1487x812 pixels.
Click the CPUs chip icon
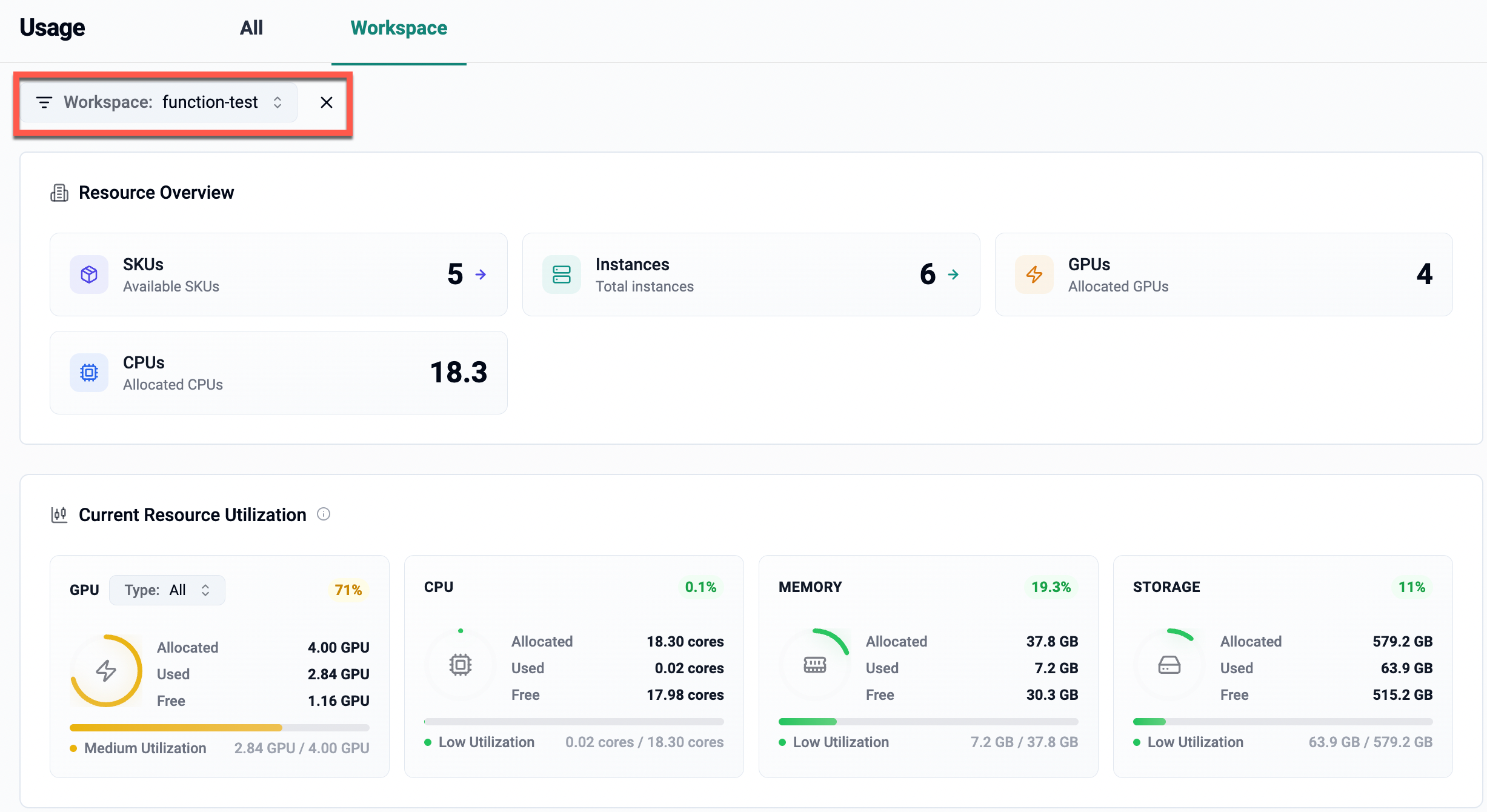pyautogui.click(x=89, y=373)
